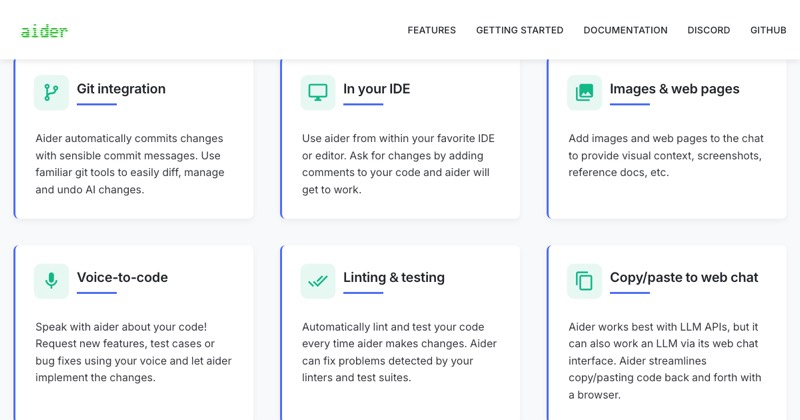800x420 pixels.
Task: Click text 'implement the changes.'
Action: (x=95, y=378)
